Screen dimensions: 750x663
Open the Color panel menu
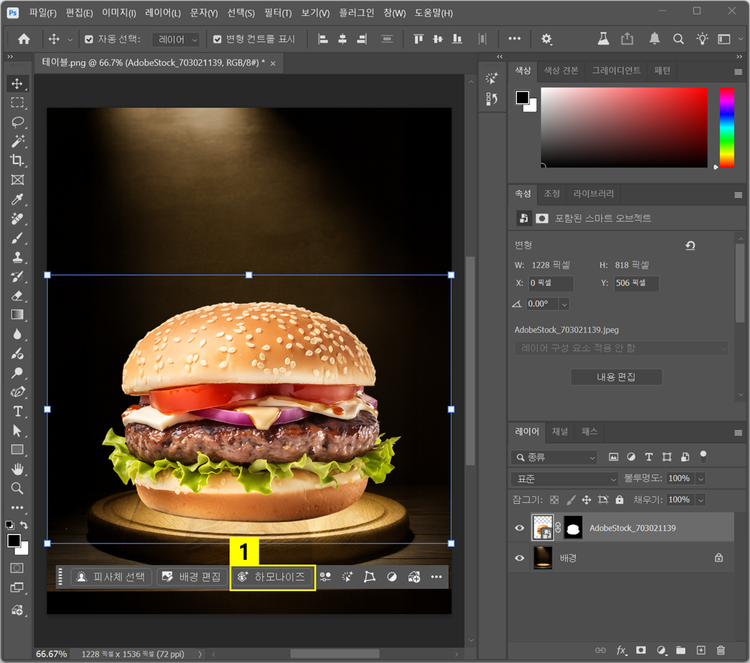pos(738,72)
